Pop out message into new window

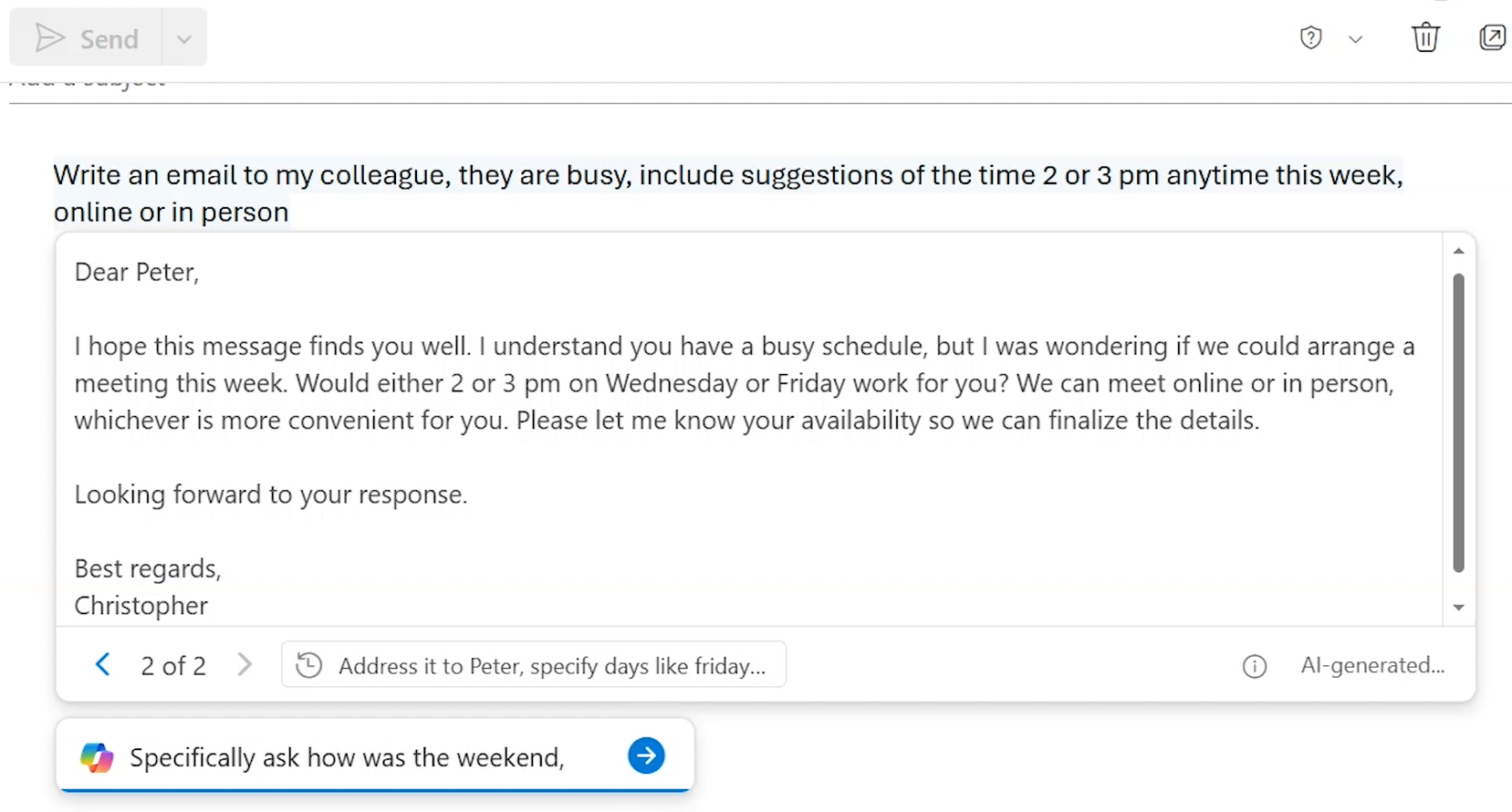[1492, 38]
